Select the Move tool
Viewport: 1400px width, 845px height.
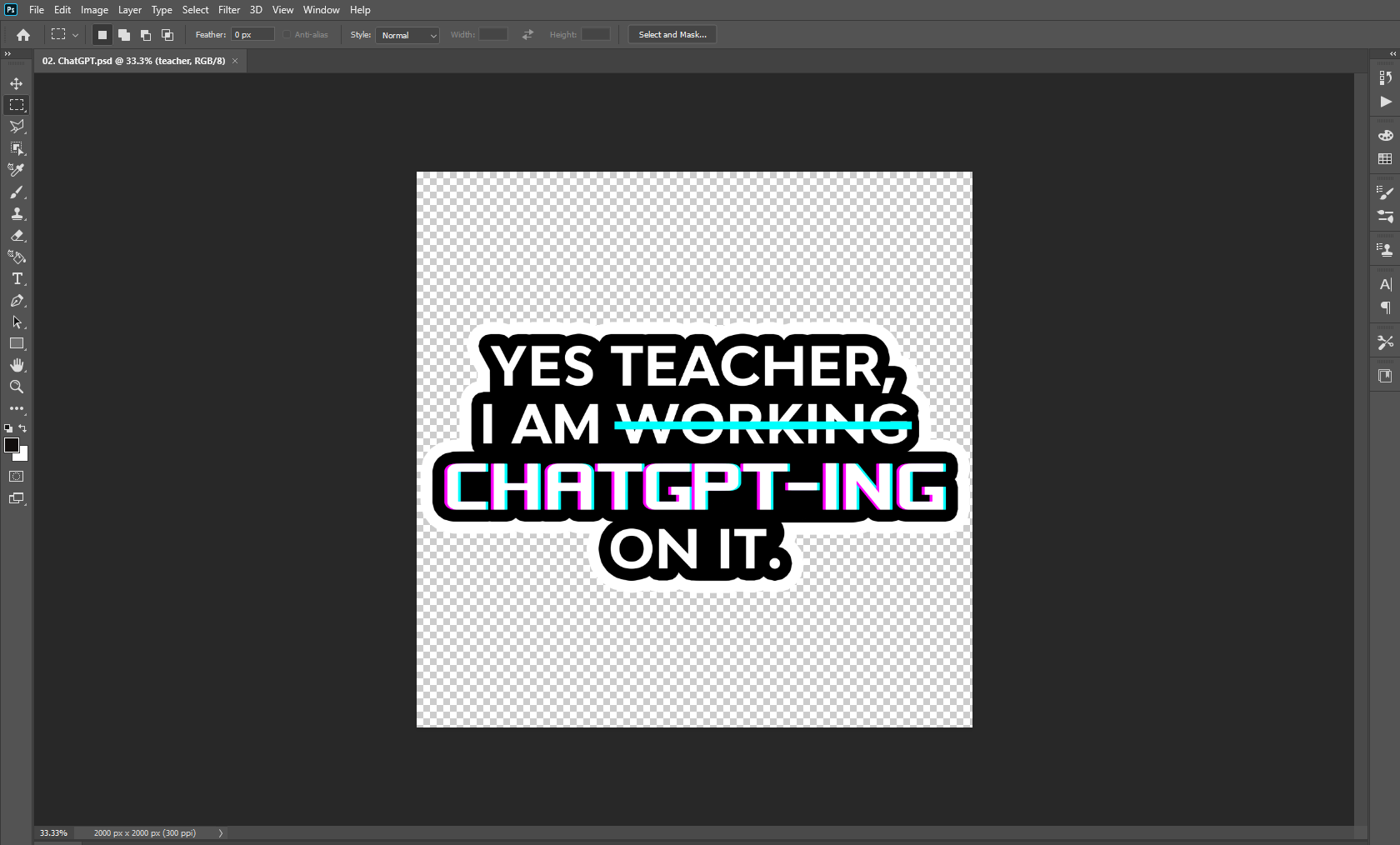17,83
